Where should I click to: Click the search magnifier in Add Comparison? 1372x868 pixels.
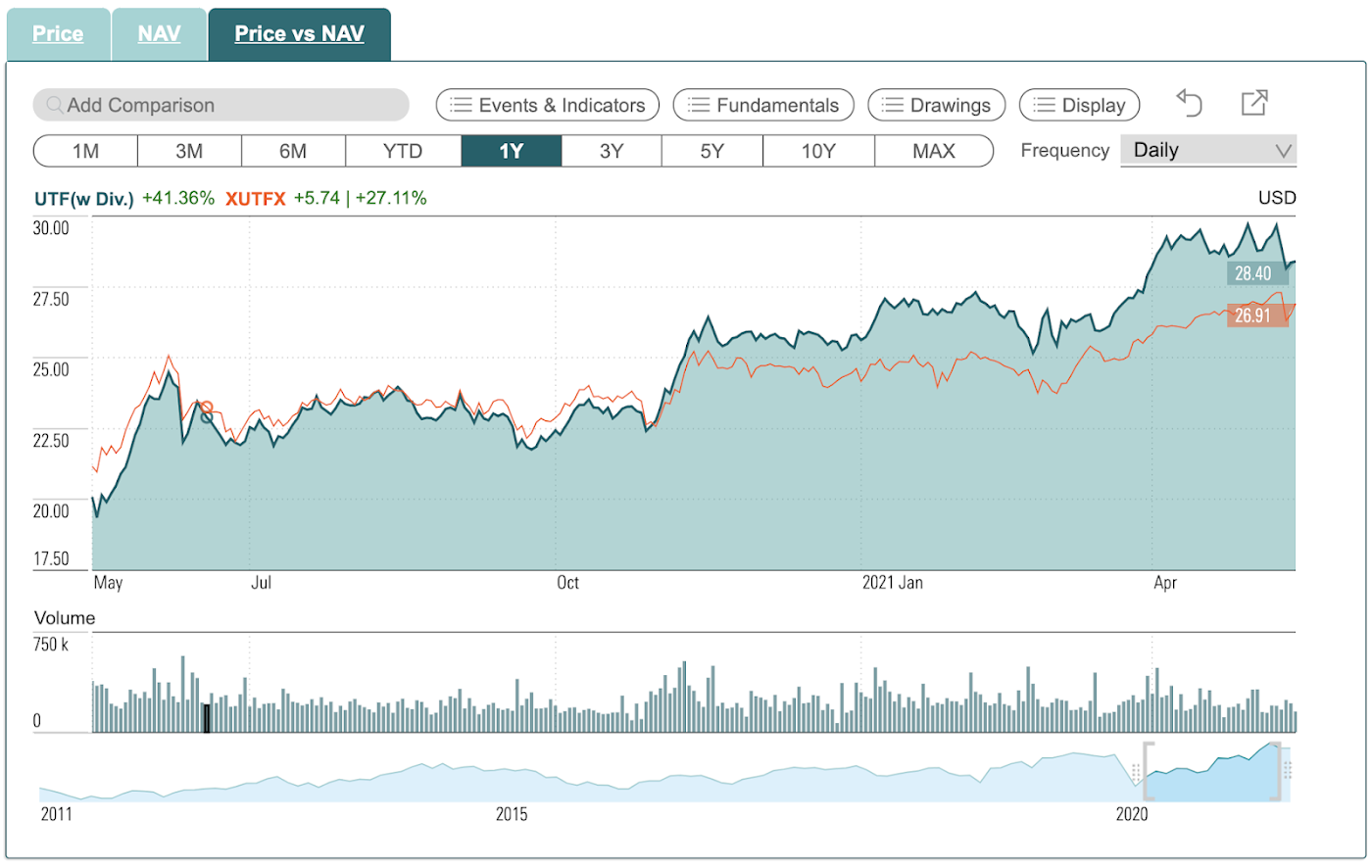(x=55, y=105)
